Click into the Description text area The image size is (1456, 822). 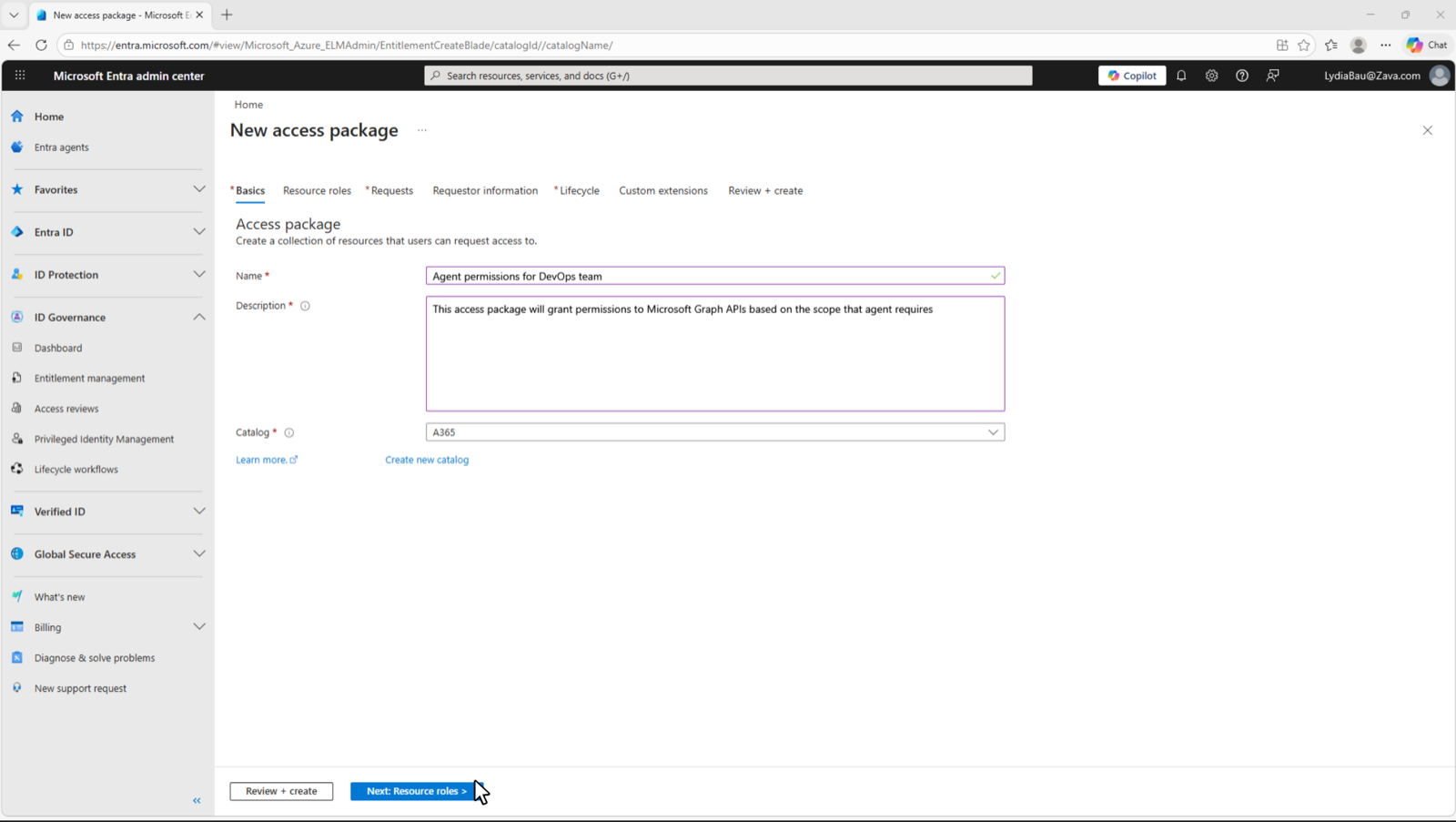tap(715, 353)
